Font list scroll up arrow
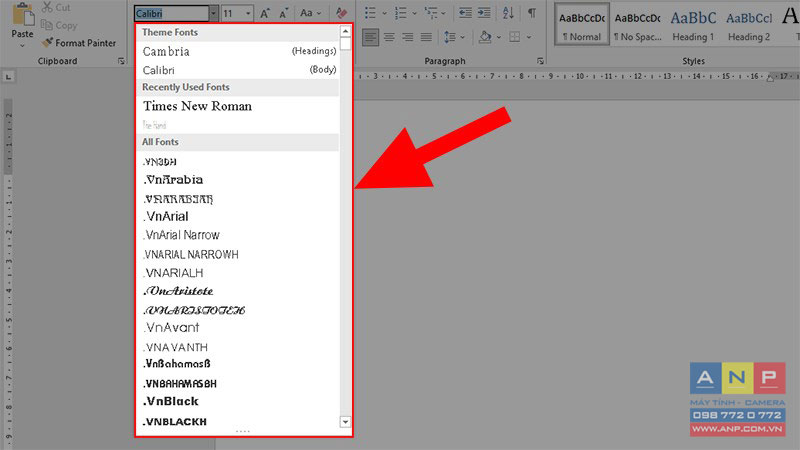 (345, 32)
